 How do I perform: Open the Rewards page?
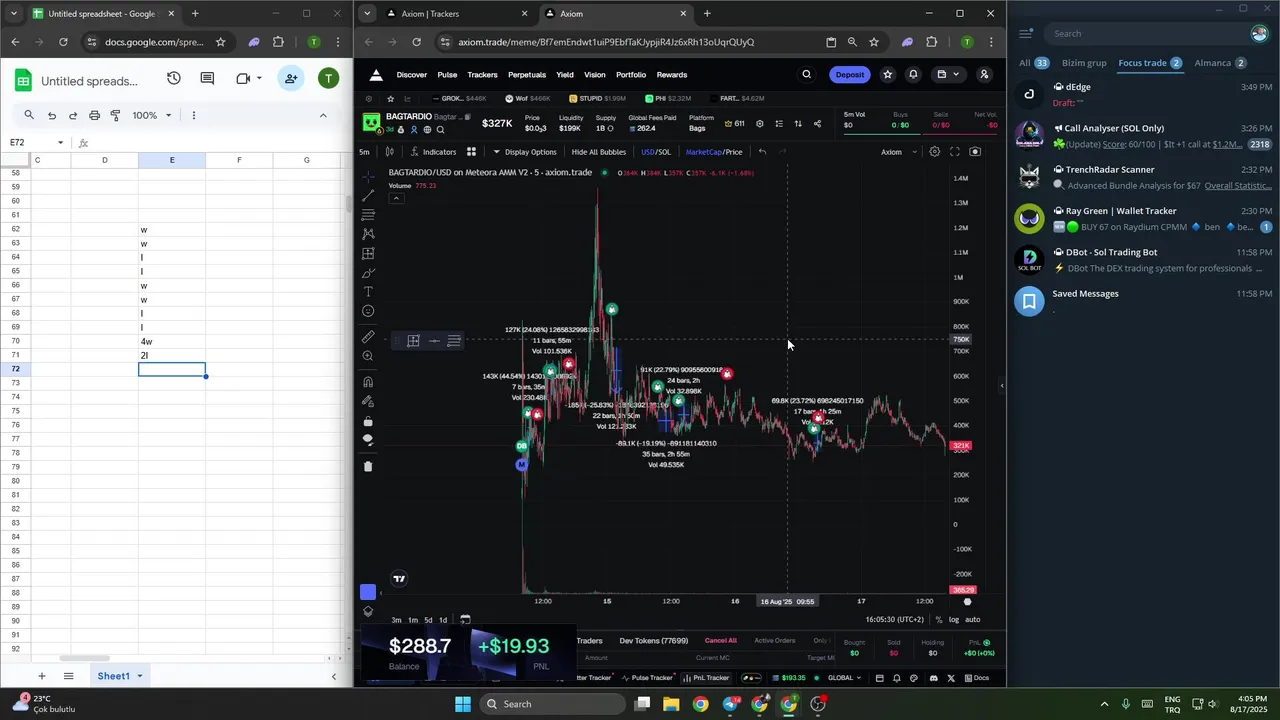point(672,75)
